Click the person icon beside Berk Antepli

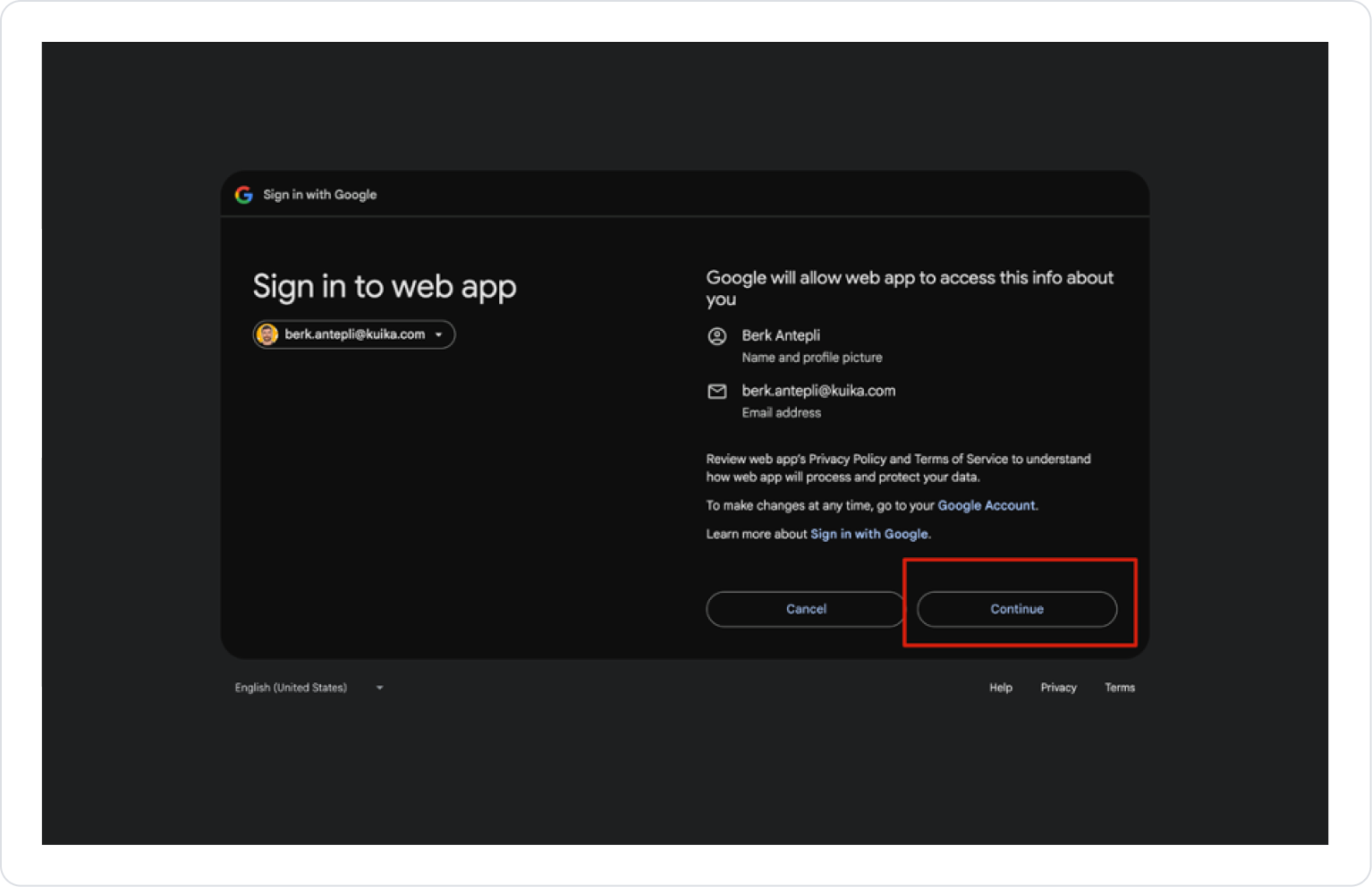[717, 336]
